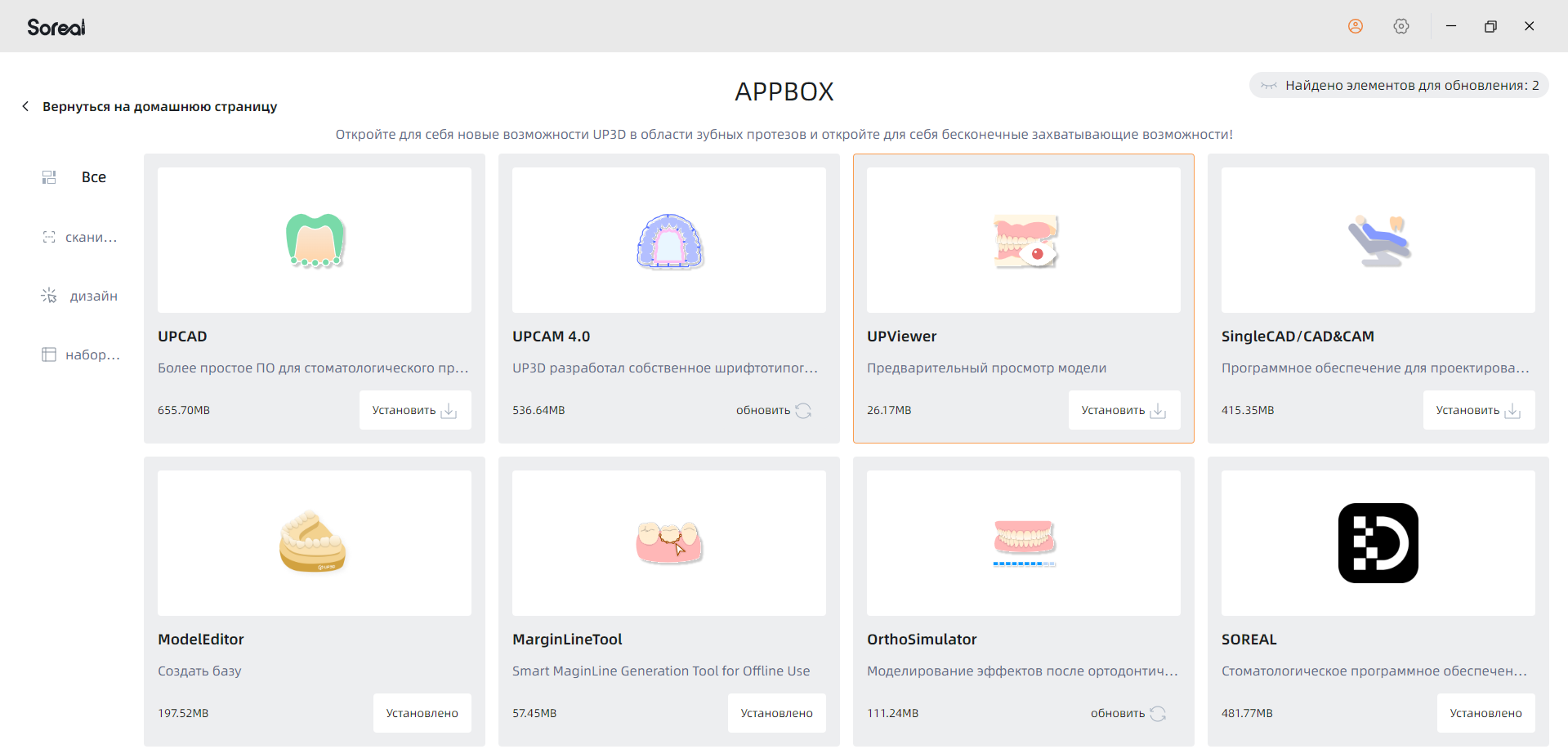Click the SingleCAD/CAD&CAM app title
The image size is (1568, 749).
pos(1298,337)
